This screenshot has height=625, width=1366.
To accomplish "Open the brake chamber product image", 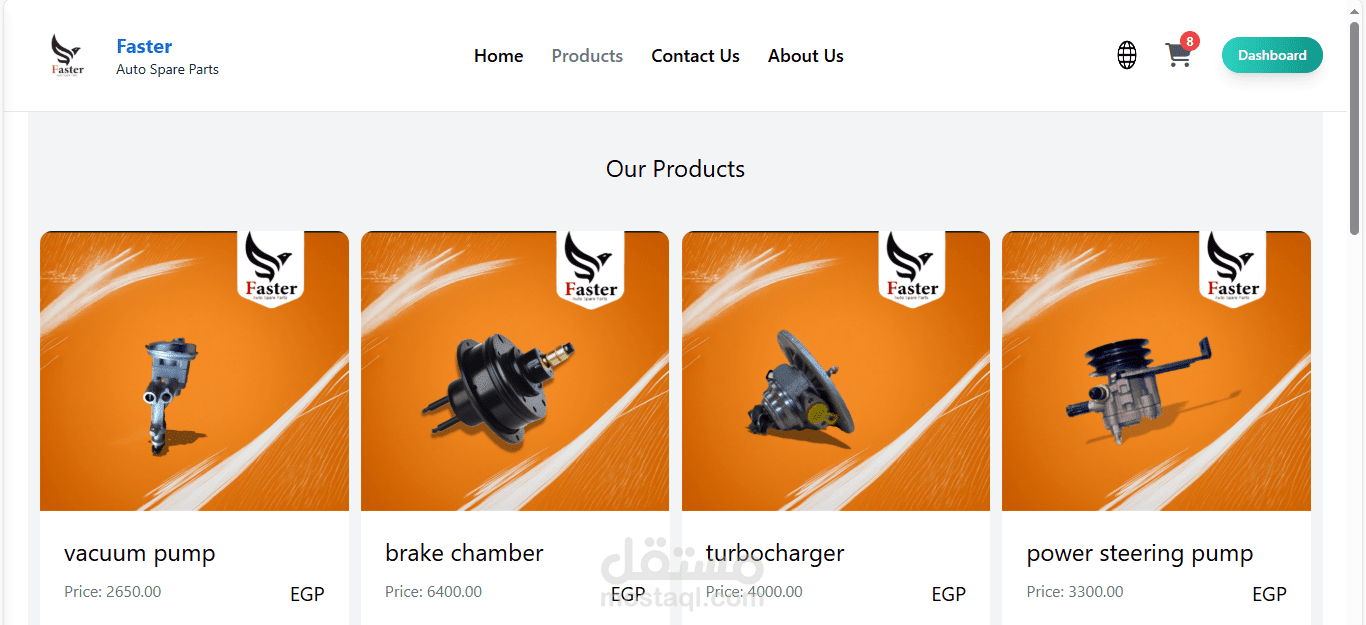I will tap(515, 371).
